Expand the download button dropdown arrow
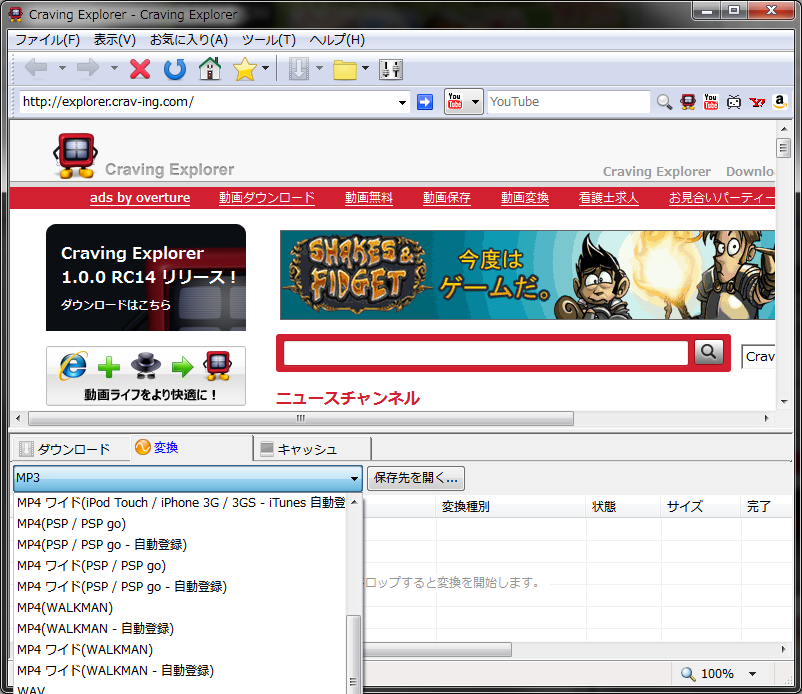The height and width of the screenshot is (694, 802). pos(319,68)
